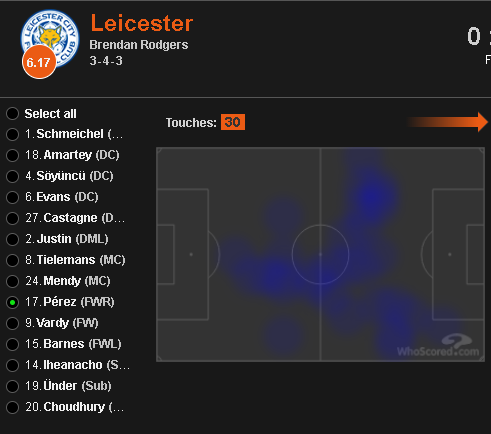This screenshot has height=434, width=491.
Task: Deselect the active Pérez (FWR) radio
Action: click(12, 302)
